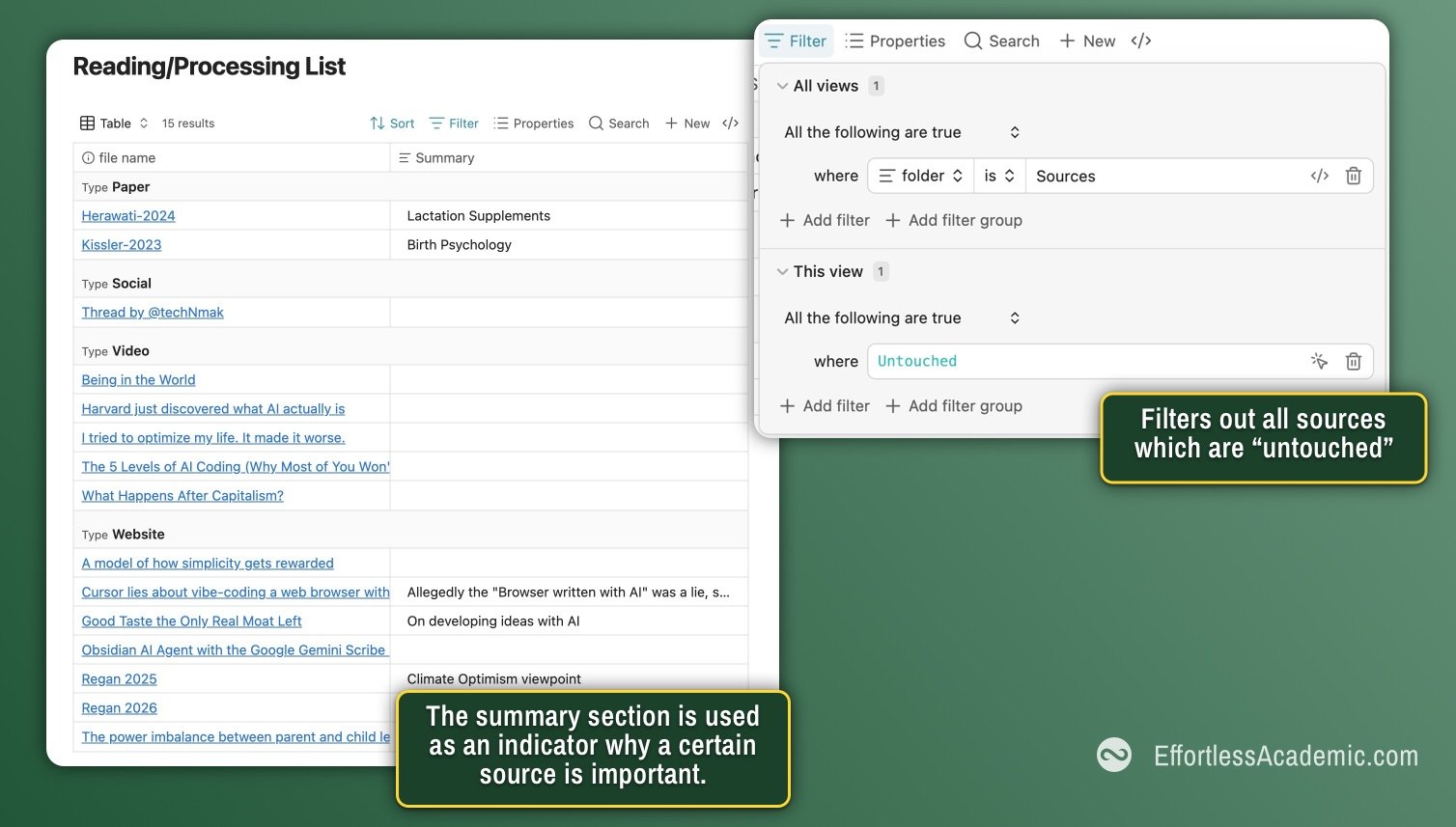Image resolution: width=1456 pixels, height=827 pixels.
Task: Delete the Untouched filter
Action: [x=1354, y=361]
